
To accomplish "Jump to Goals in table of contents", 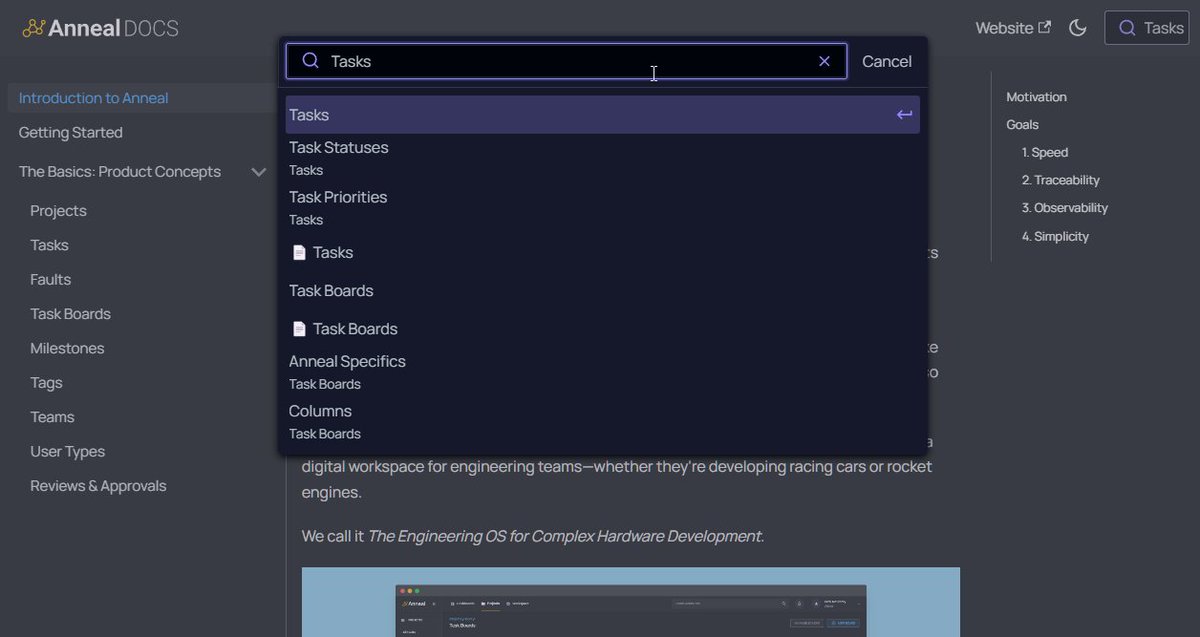I will (1022, 125).
